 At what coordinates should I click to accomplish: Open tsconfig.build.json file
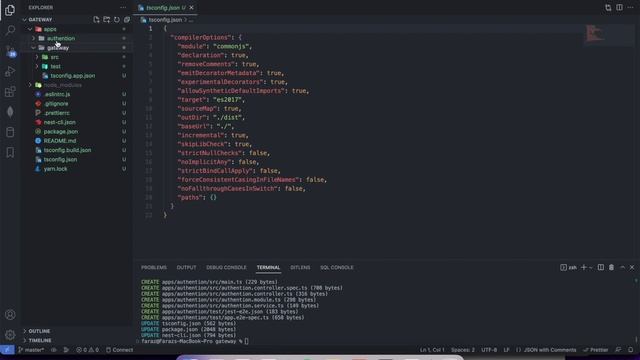[67, 150]
